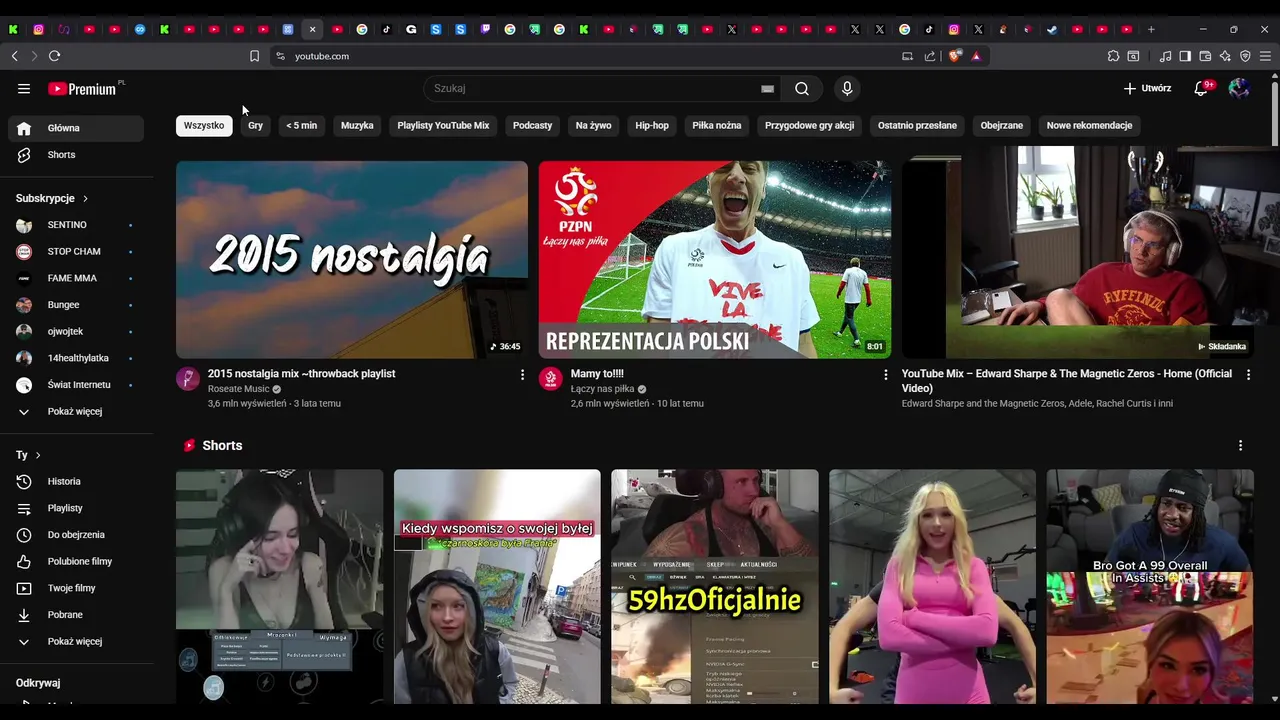Select the Obejrzane filter chip

point(1001,125)
